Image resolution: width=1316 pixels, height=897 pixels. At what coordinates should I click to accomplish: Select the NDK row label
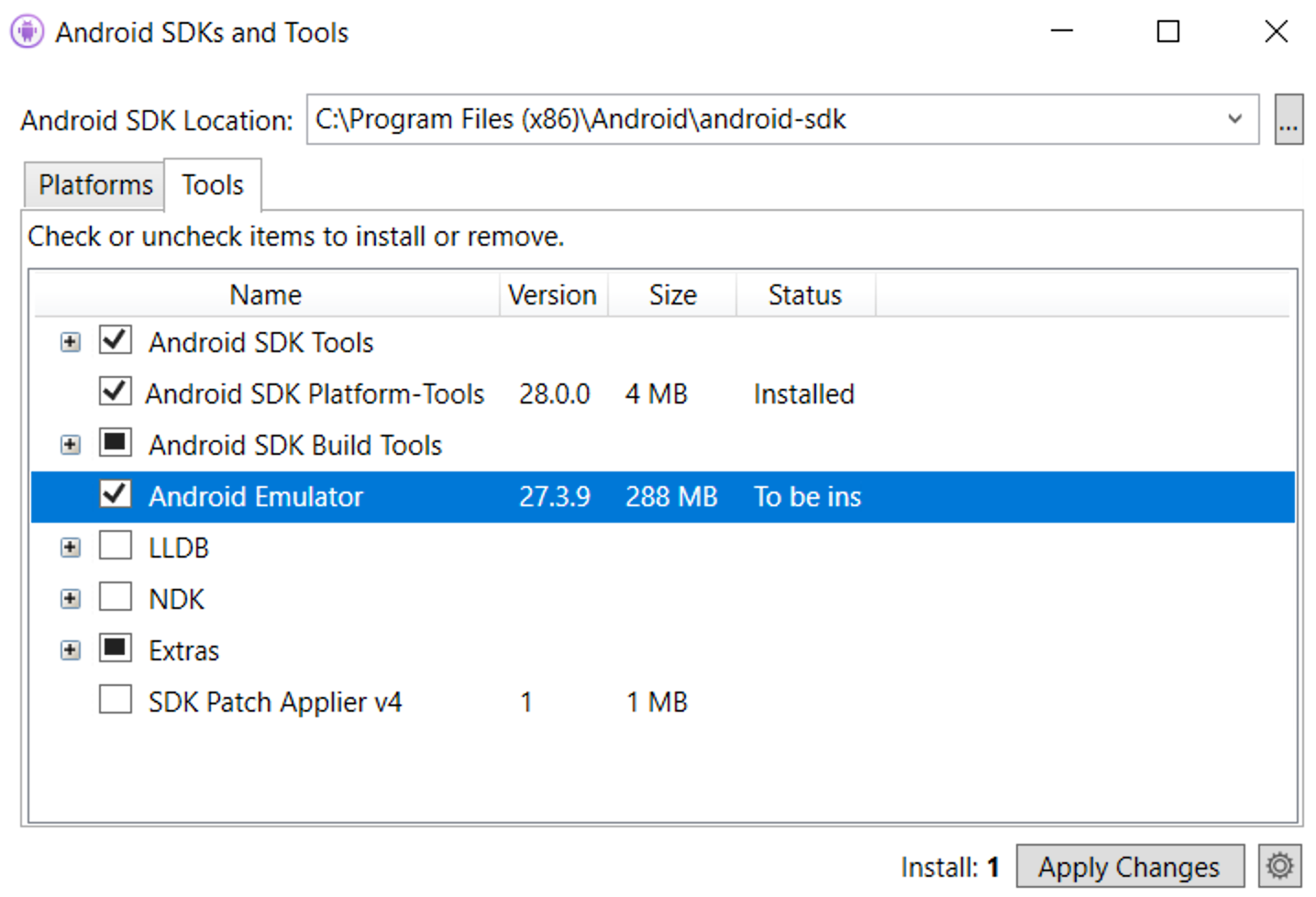click(x=176, y=599)
